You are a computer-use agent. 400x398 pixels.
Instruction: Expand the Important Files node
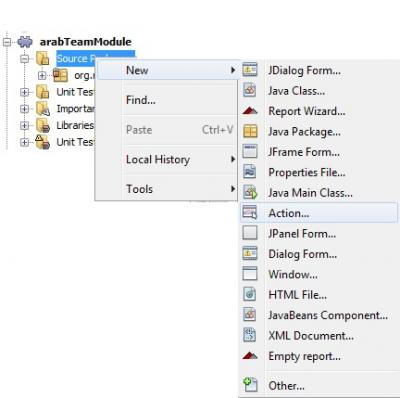coord(24,109)
